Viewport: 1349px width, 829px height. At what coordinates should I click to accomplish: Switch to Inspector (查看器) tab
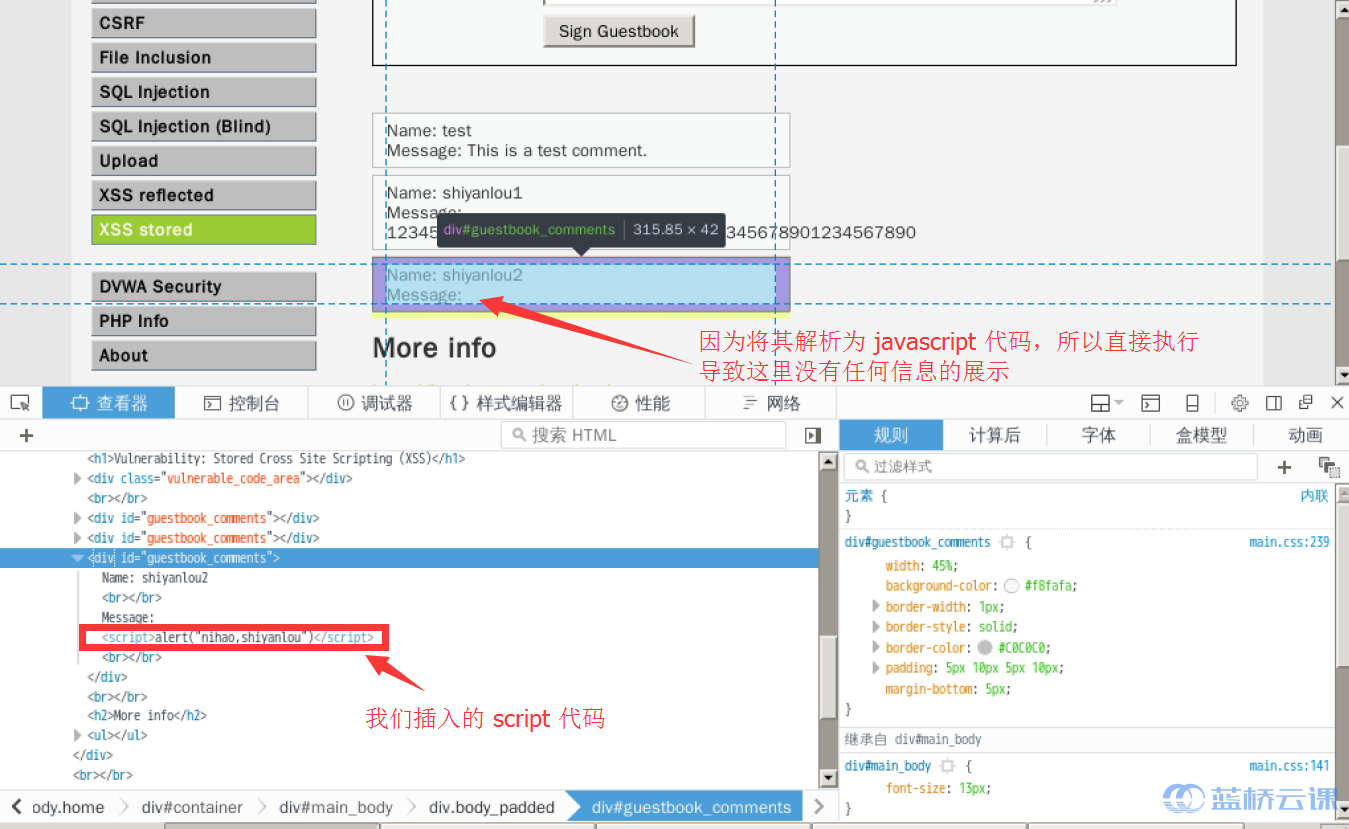pyautogui.click(x=109, y=403)
